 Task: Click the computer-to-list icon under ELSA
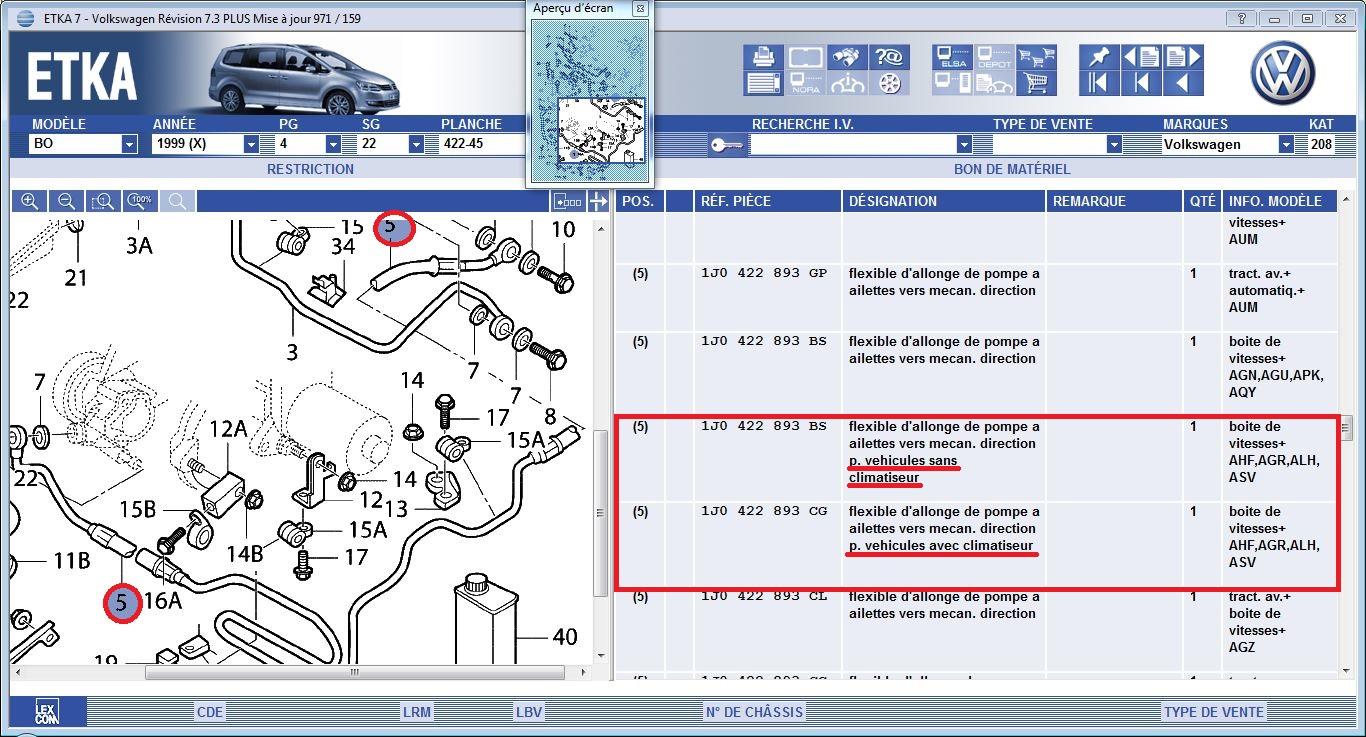952,83
